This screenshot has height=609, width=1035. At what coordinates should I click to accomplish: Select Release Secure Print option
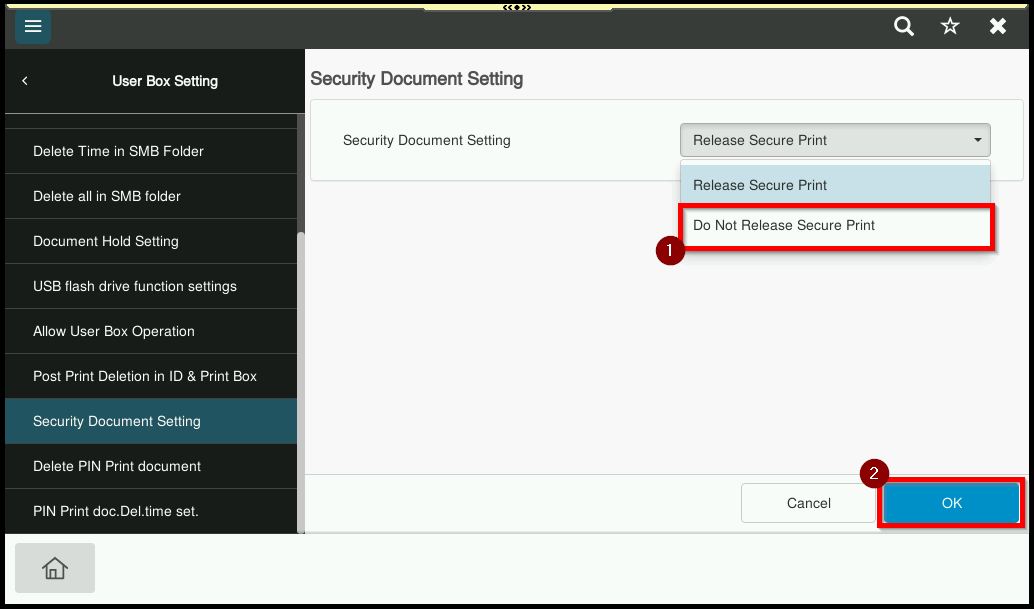(x=835, y=185)
